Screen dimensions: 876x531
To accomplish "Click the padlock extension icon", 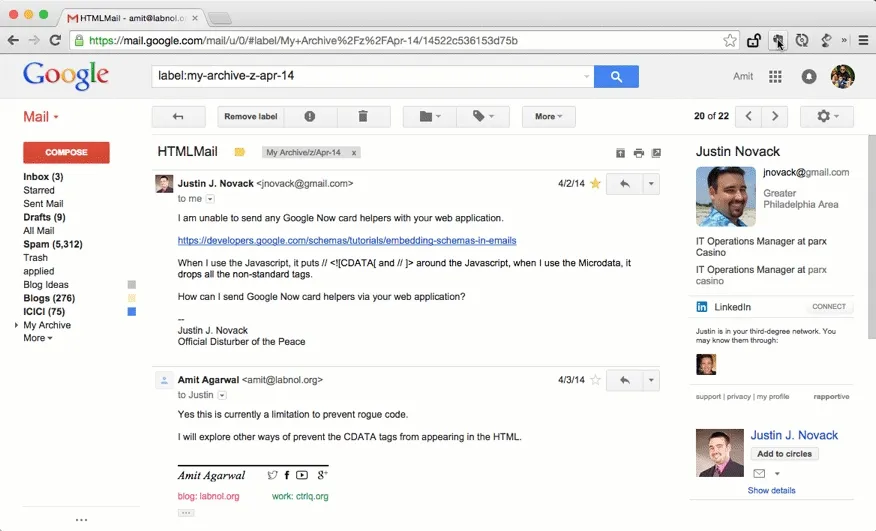I will pyautogui.click(x=754, y=40).
